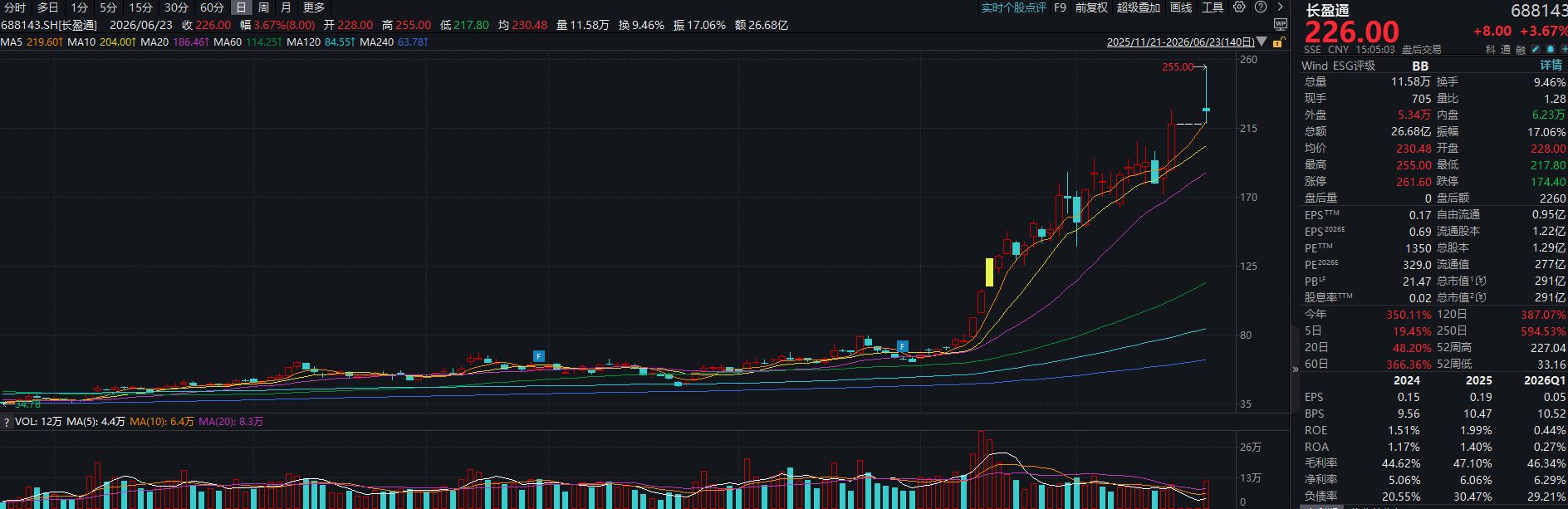
Task: Open the 详情 ESG details link
Action: click(x=1551, y=65)
